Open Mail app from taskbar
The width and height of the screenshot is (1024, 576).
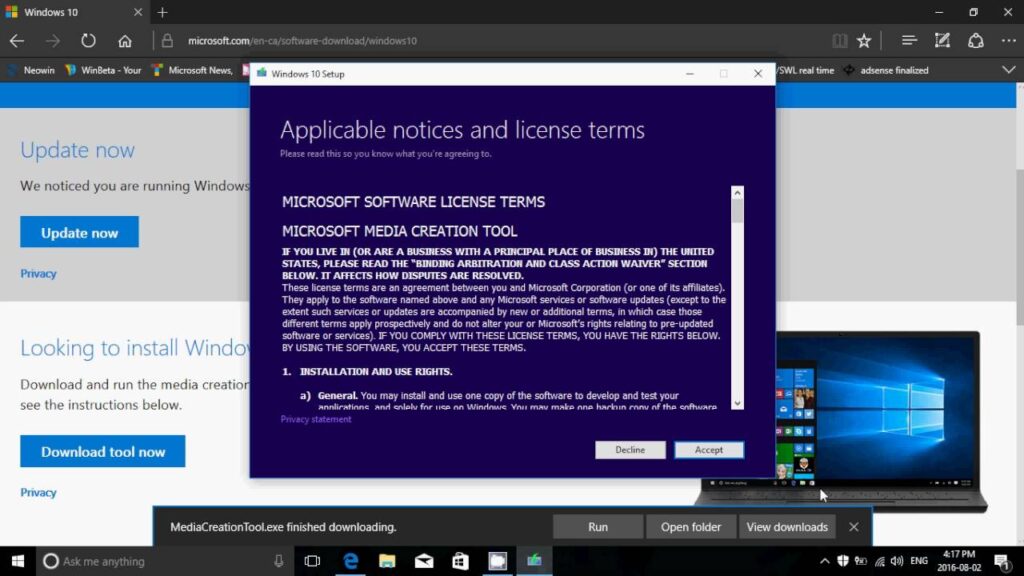424,561
